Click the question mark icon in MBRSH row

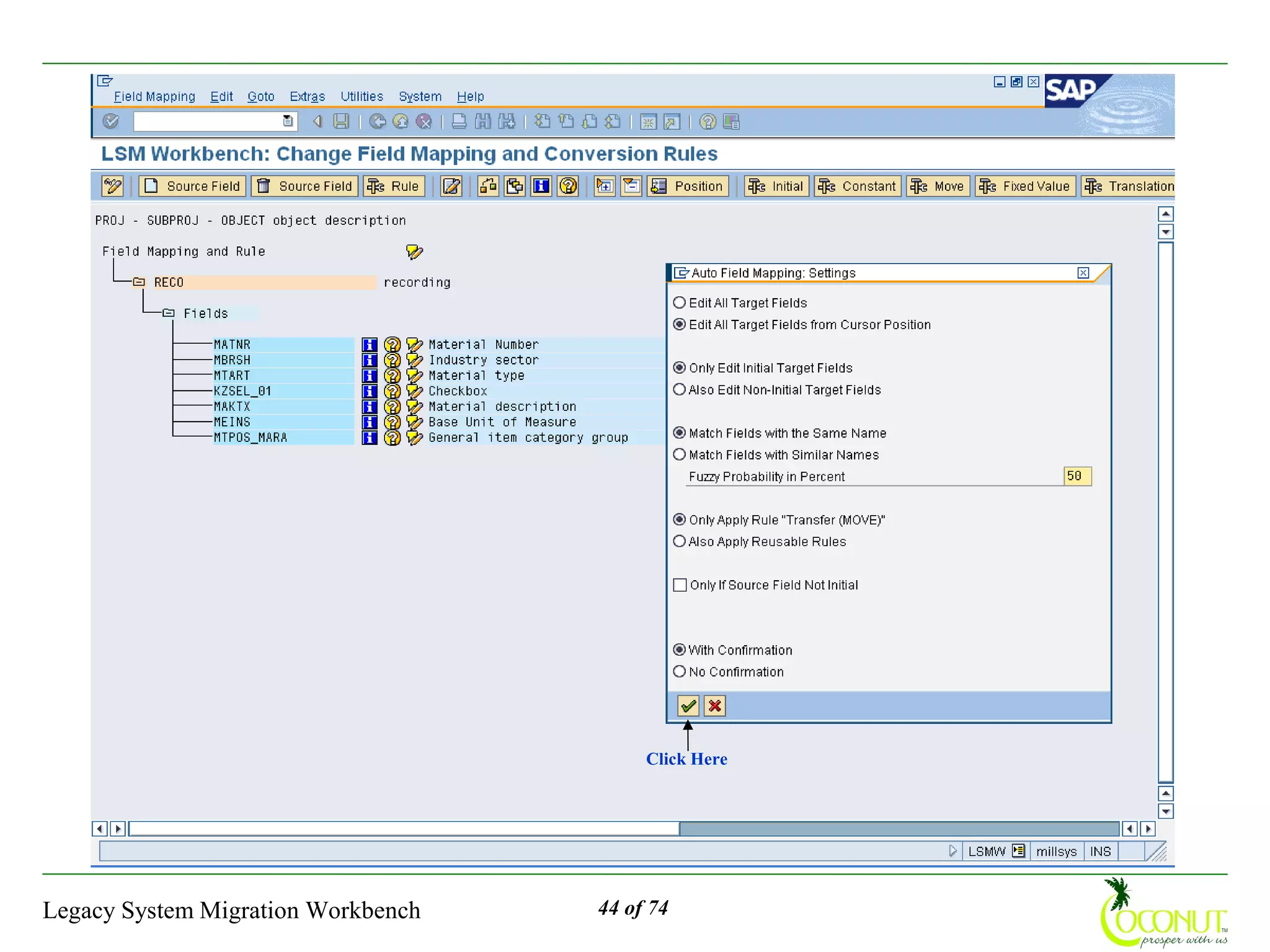pos(392,360)
